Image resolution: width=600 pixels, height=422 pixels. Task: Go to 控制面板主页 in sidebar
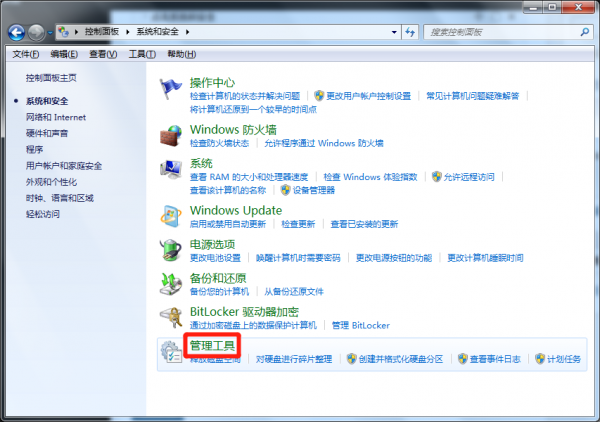pos(51,78)
